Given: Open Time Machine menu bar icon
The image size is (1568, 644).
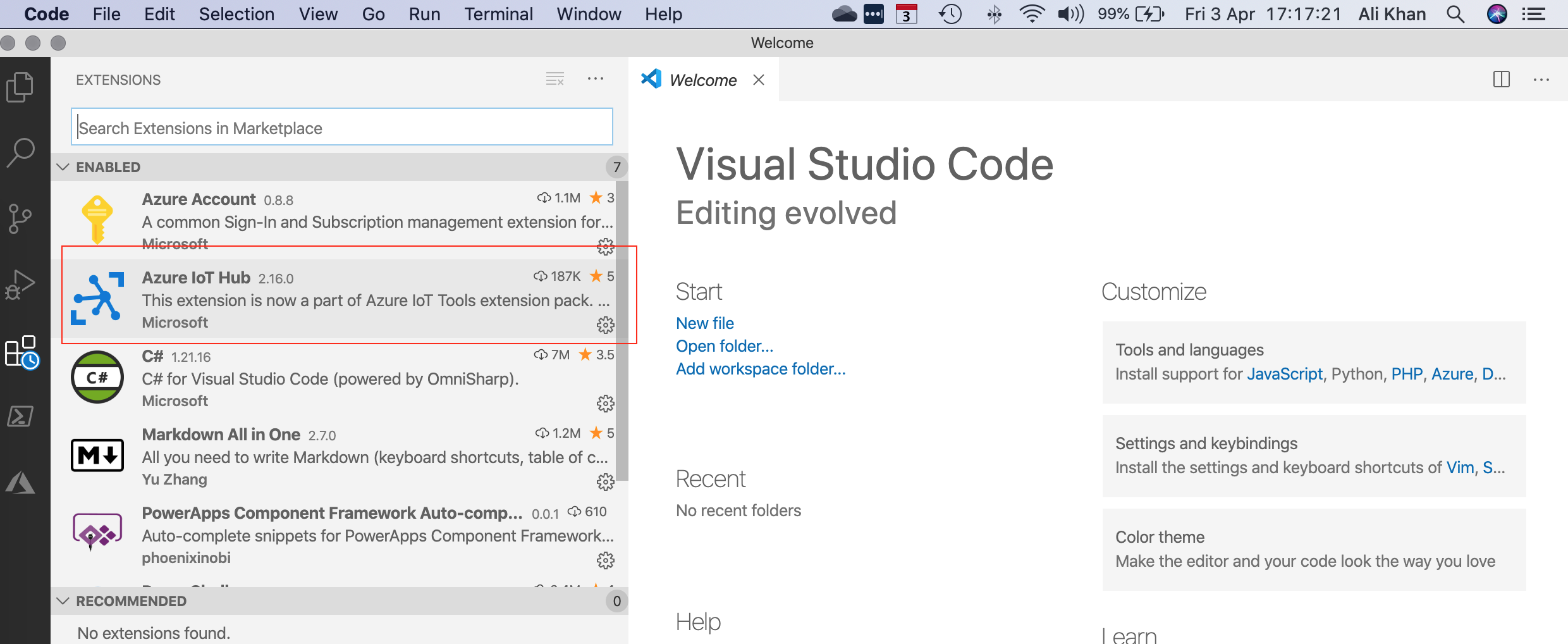Looking at the screenshot, I should coord(950,14).
